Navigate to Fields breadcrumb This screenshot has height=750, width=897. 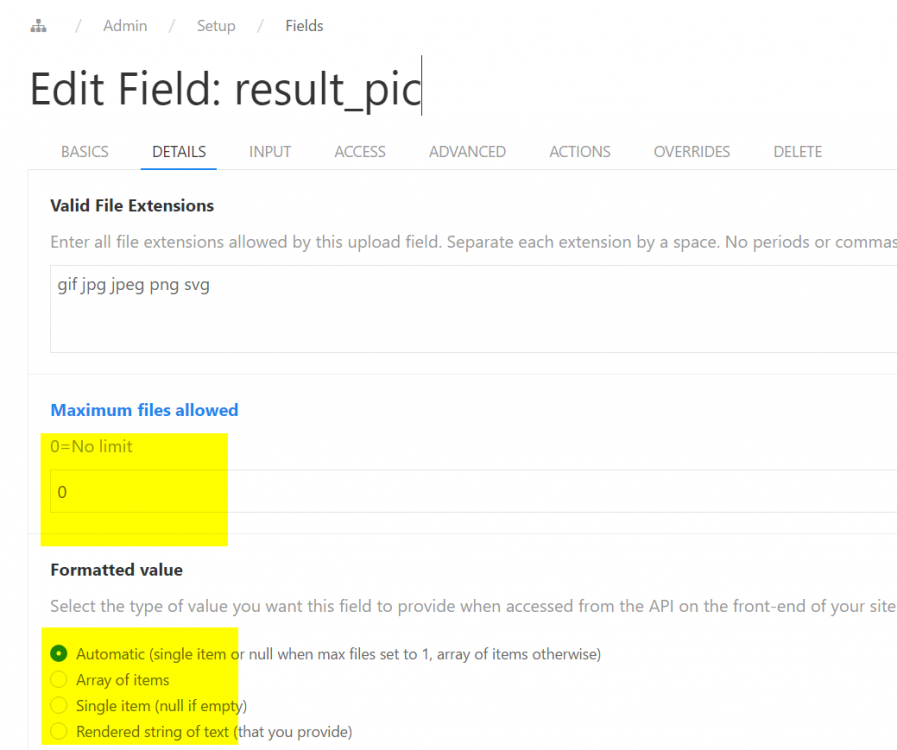click(304, 26)
